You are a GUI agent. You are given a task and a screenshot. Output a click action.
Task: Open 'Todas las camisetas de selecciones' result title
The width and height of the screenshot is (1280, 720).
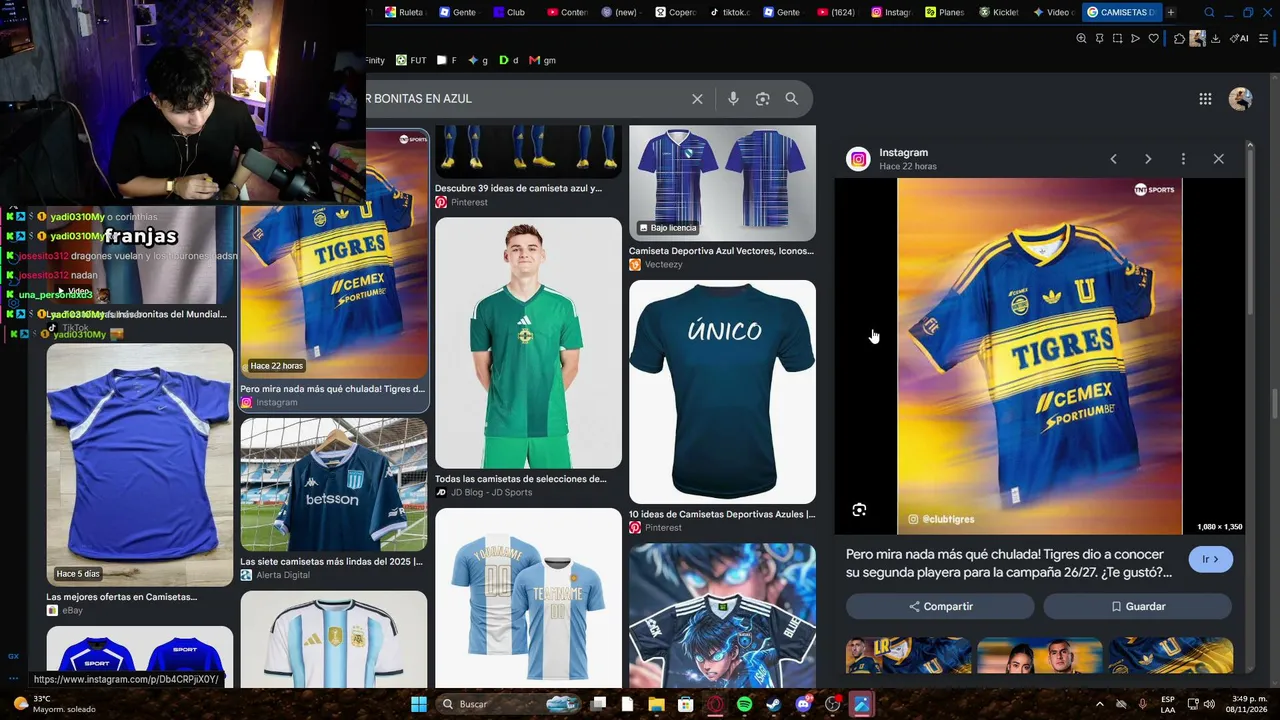pyautogui.click(x=521, y=479)
